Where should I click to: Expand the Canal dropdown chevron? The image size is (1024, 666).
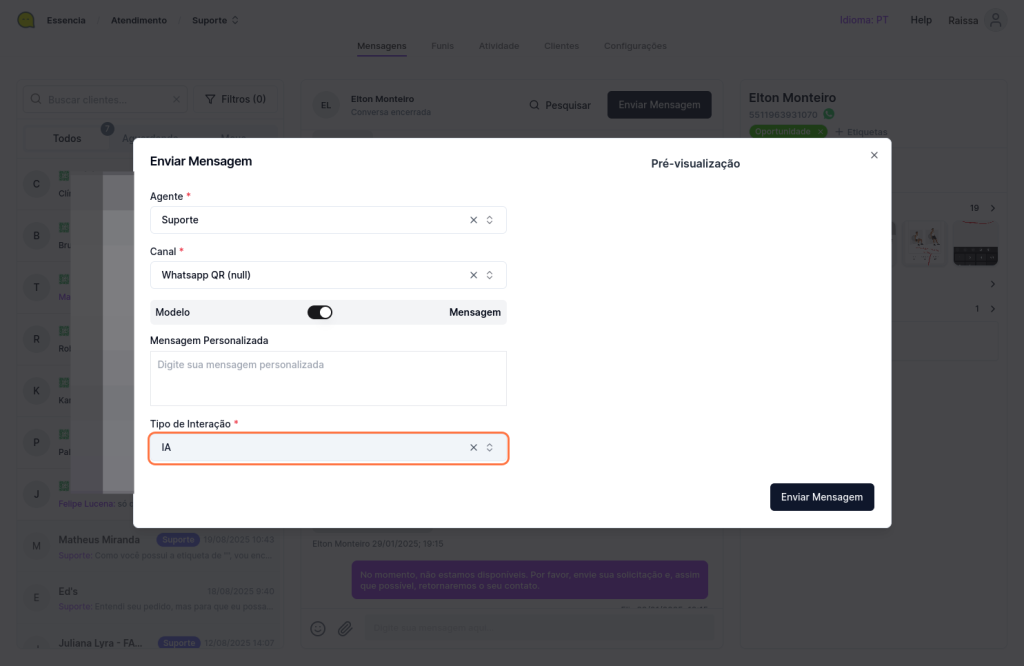[490, 275]
